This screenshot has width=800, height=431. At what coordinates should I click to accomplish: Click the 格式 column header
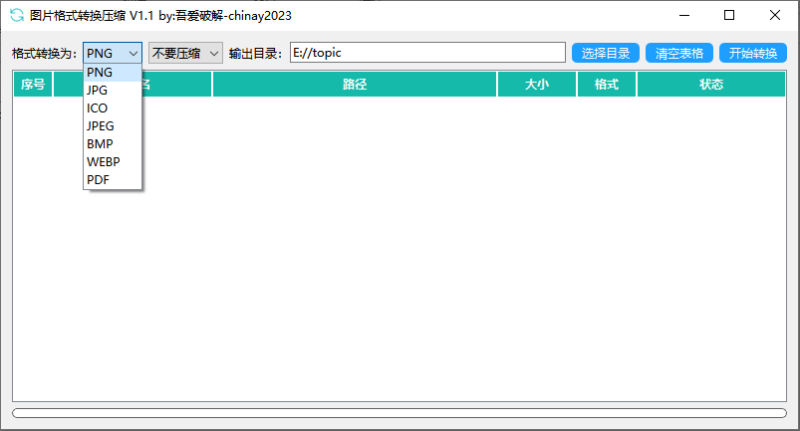pyautogui.click(x=607, y=85)
